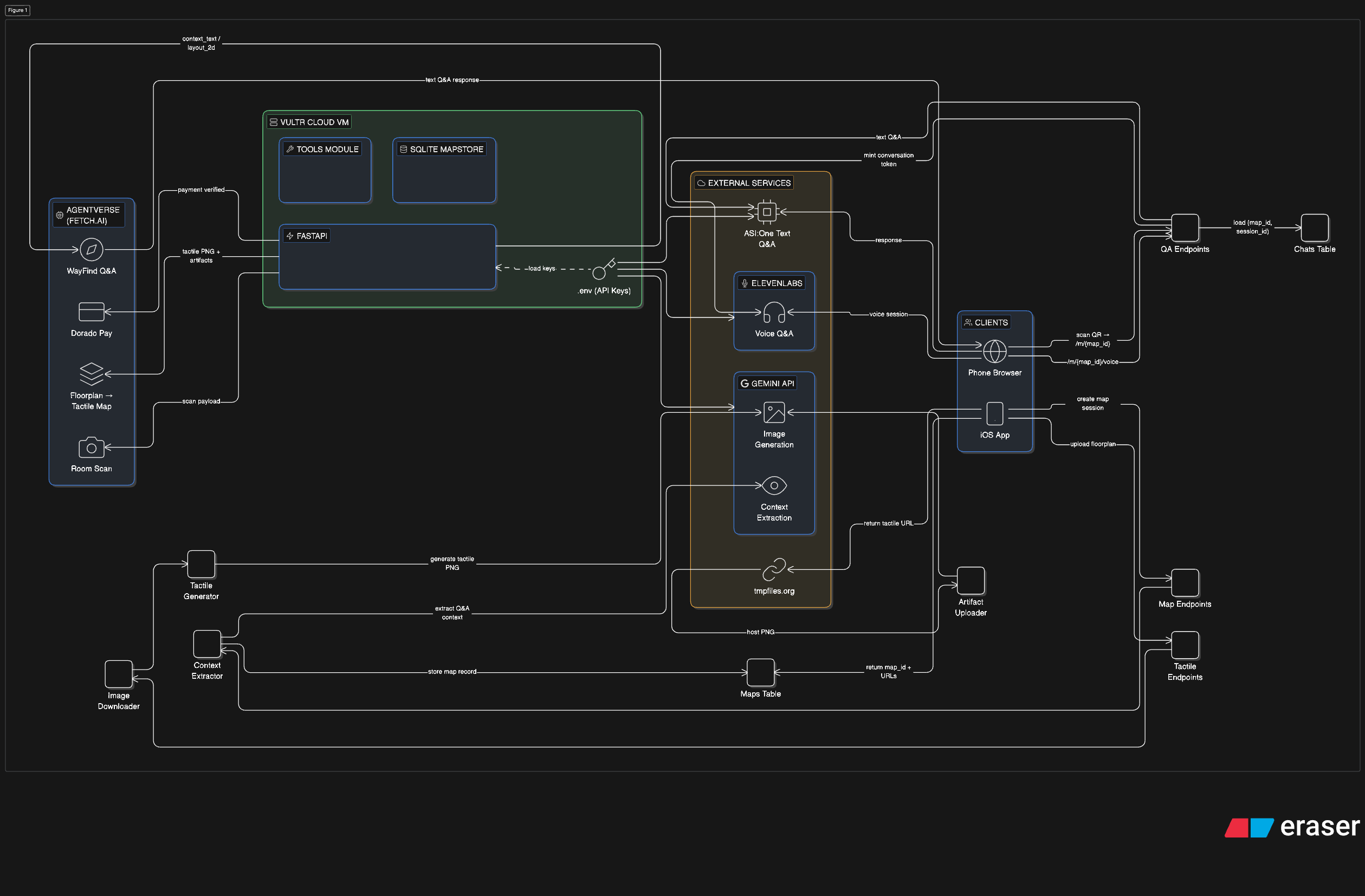Select the Maps Table node box
1365x896 pixels.
(x=760, y=672)
